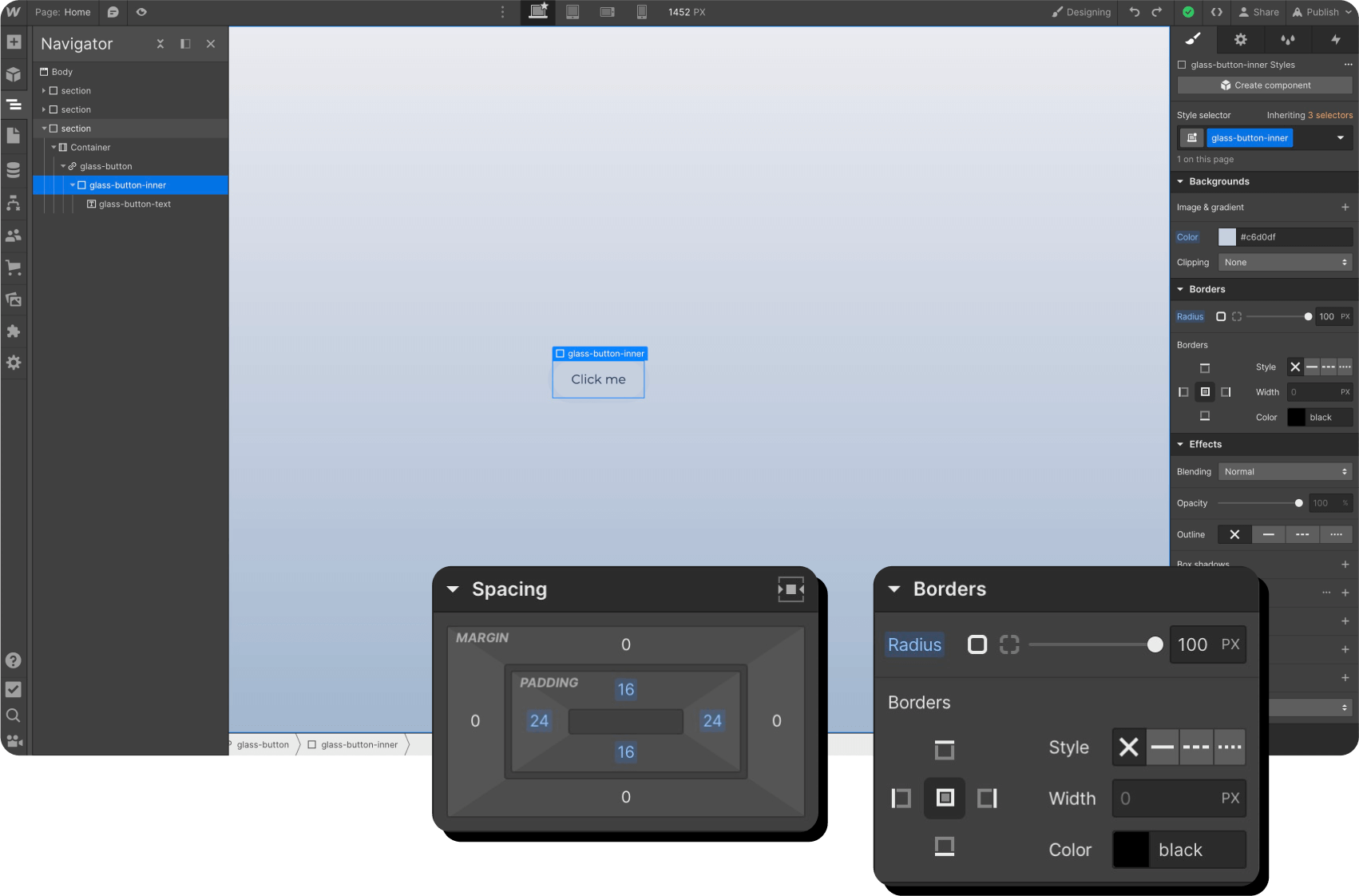
Task: Open the Clipping dropdown
Action: pos(1284,262)
